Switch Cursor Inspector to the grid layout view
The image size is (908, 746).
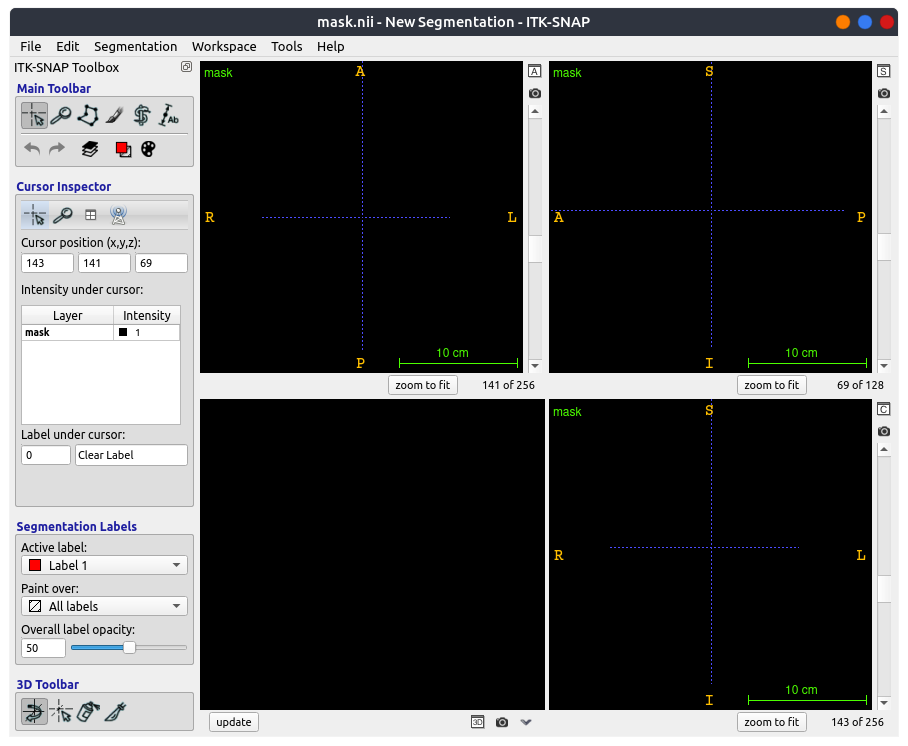click(91, 214)
